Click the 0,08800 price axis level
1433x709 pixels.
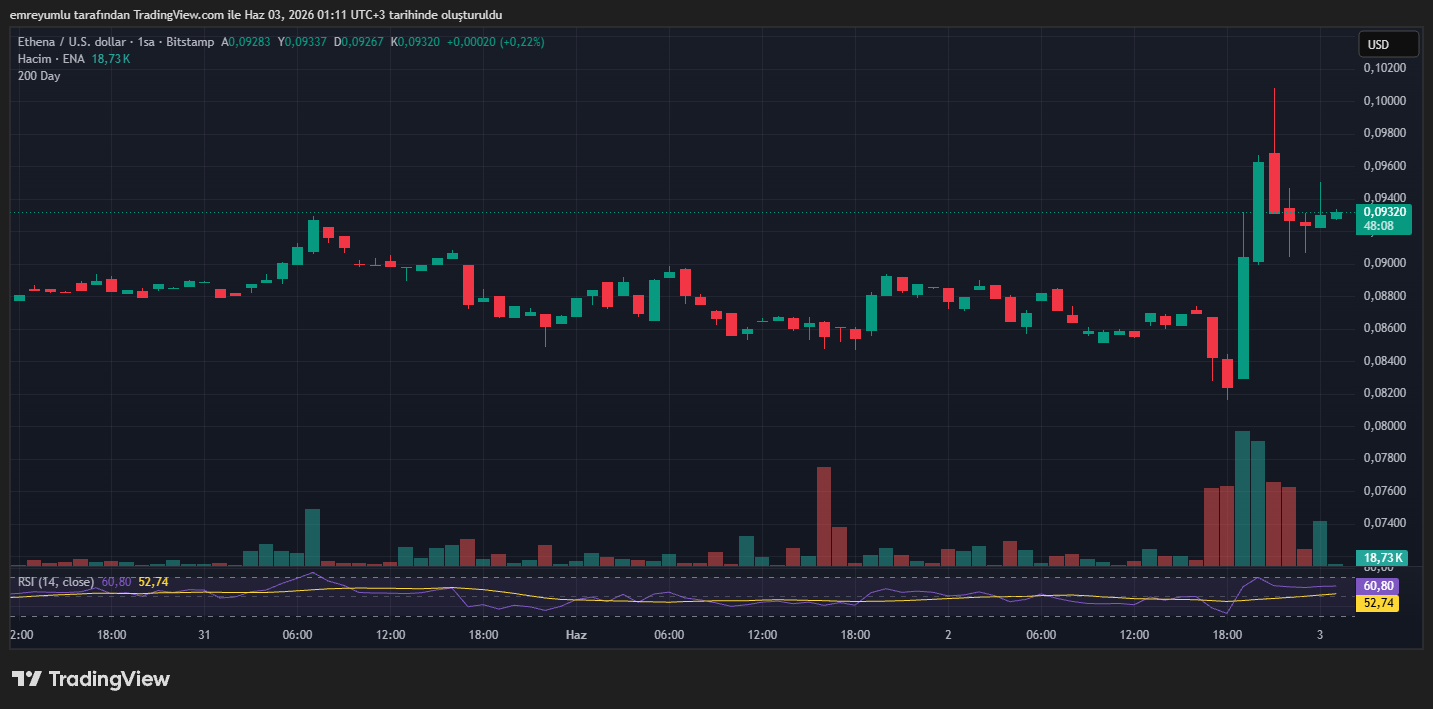[1385, 296]
